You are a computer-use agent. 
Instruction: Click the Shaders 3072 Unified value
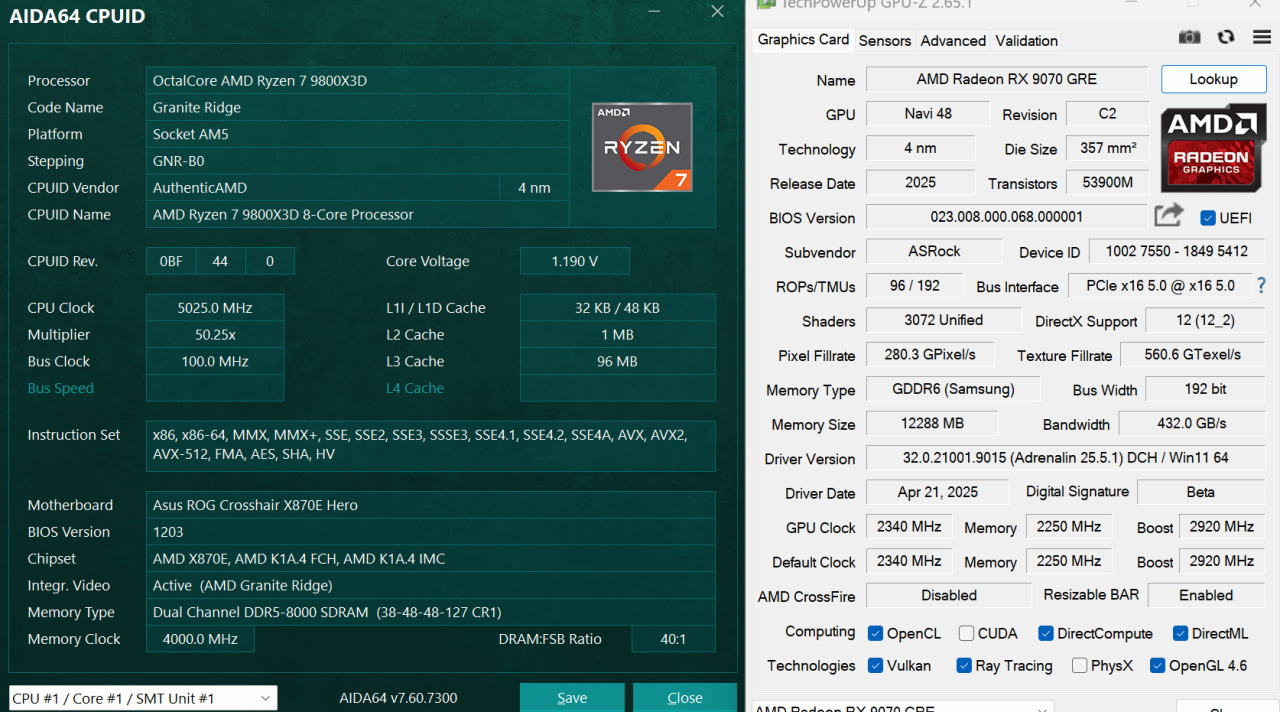pos(943,320)
